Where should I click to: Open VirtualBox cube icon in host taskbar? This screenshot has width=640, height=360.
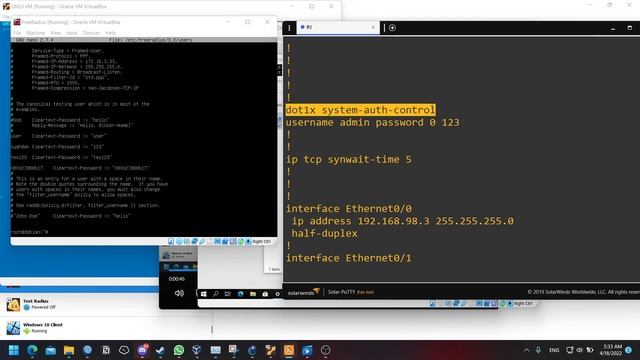coord(197,350)
